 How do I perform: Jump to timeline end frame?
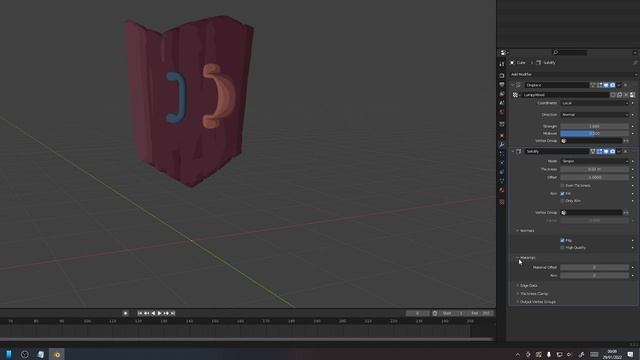pos(173,313)
